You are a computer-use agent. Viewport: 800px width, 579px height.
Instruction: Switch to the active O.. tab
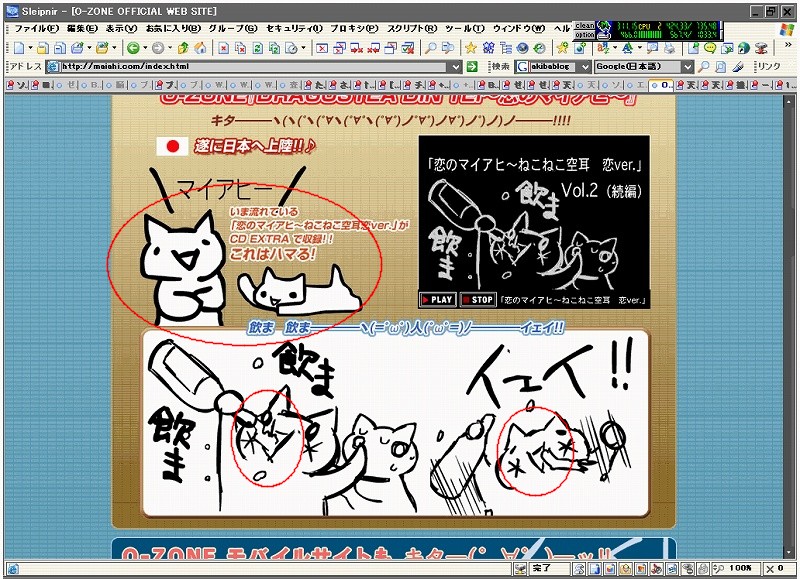[x=661, y=85]
